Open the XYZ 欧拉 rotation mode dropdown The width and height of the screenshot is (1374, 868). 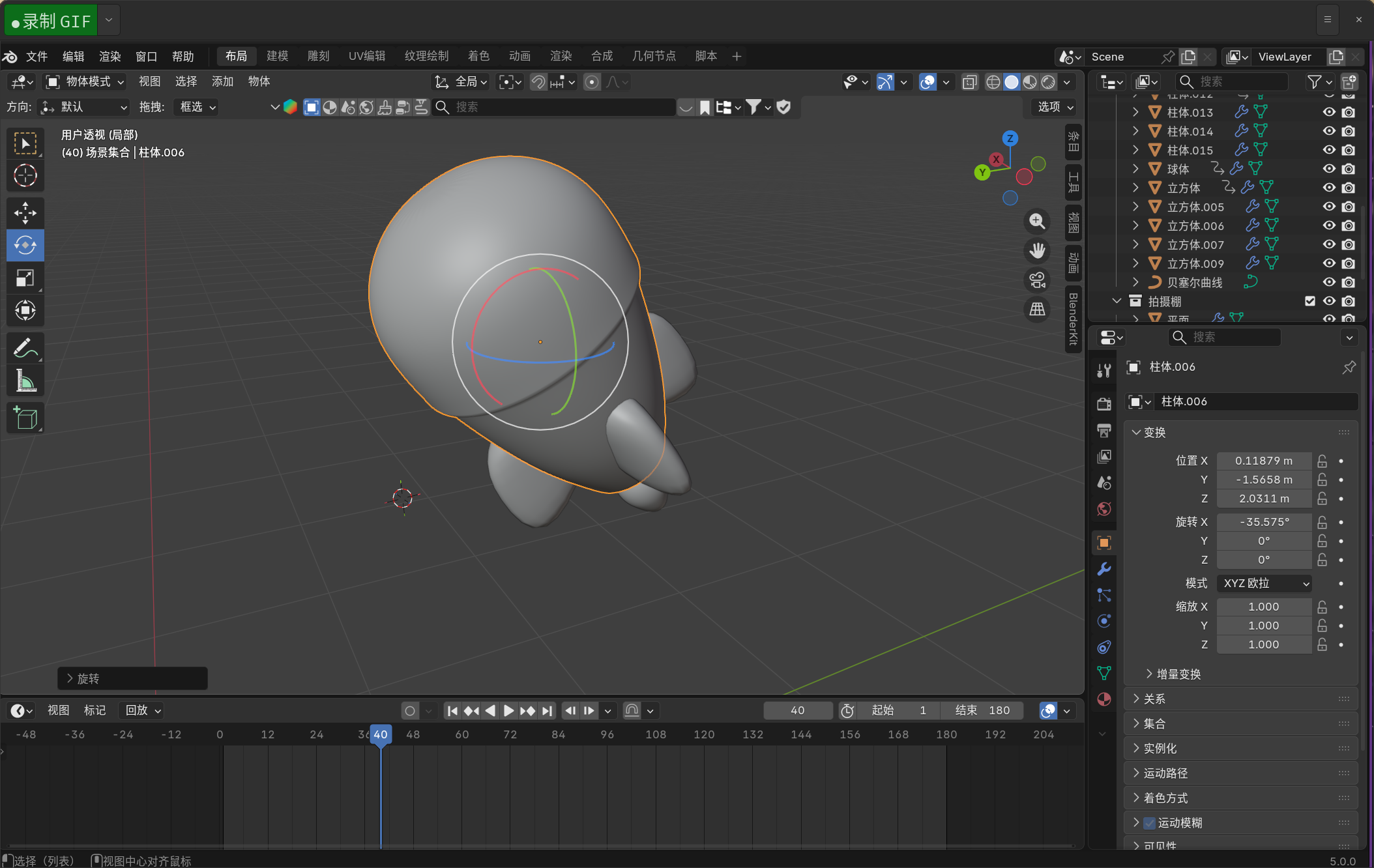(x=1264, y=583)
